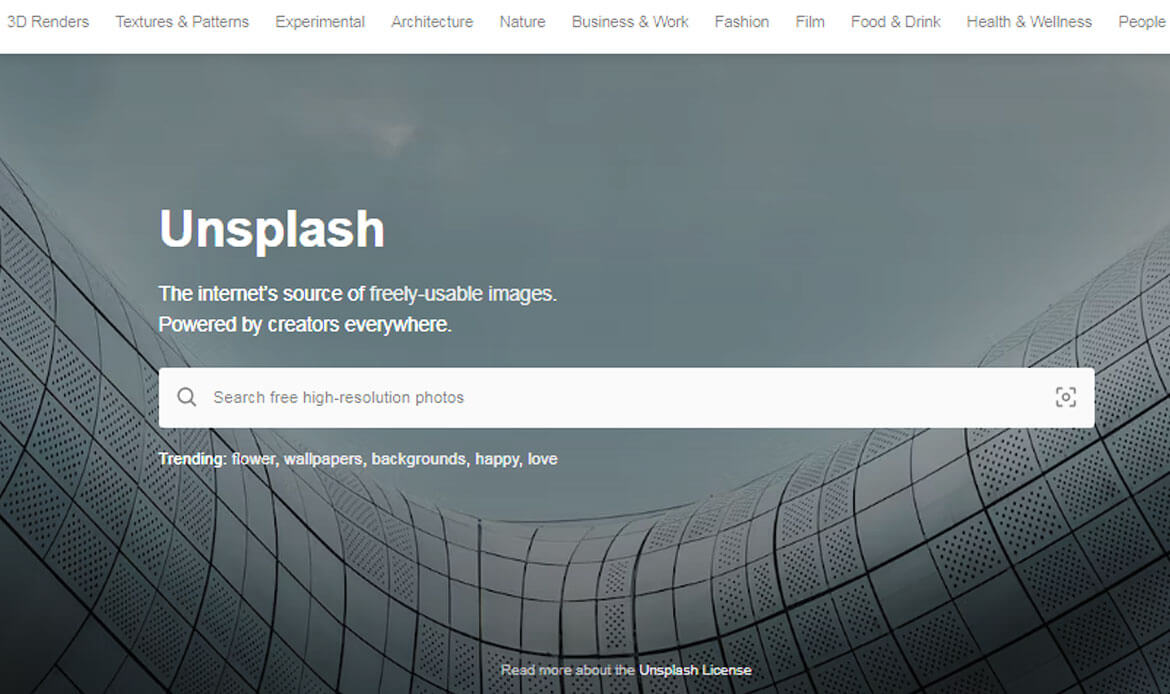Open the Textures & Patterns category
Image resolution: width=1170 pixels, height=694 pixels.
[182, 22]
